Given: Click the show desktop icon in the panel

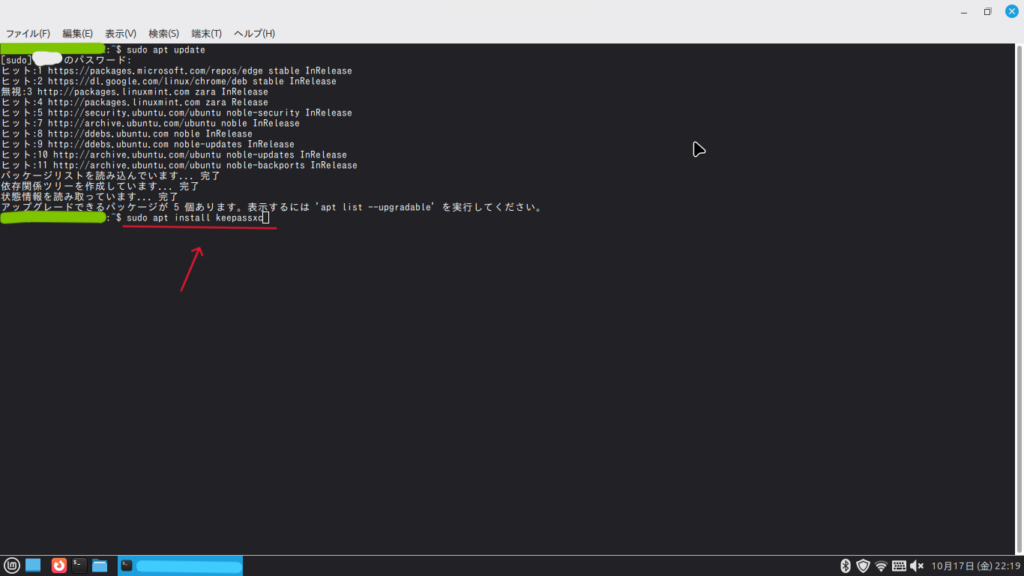Looking at the screenshot, I should (33, 566).
